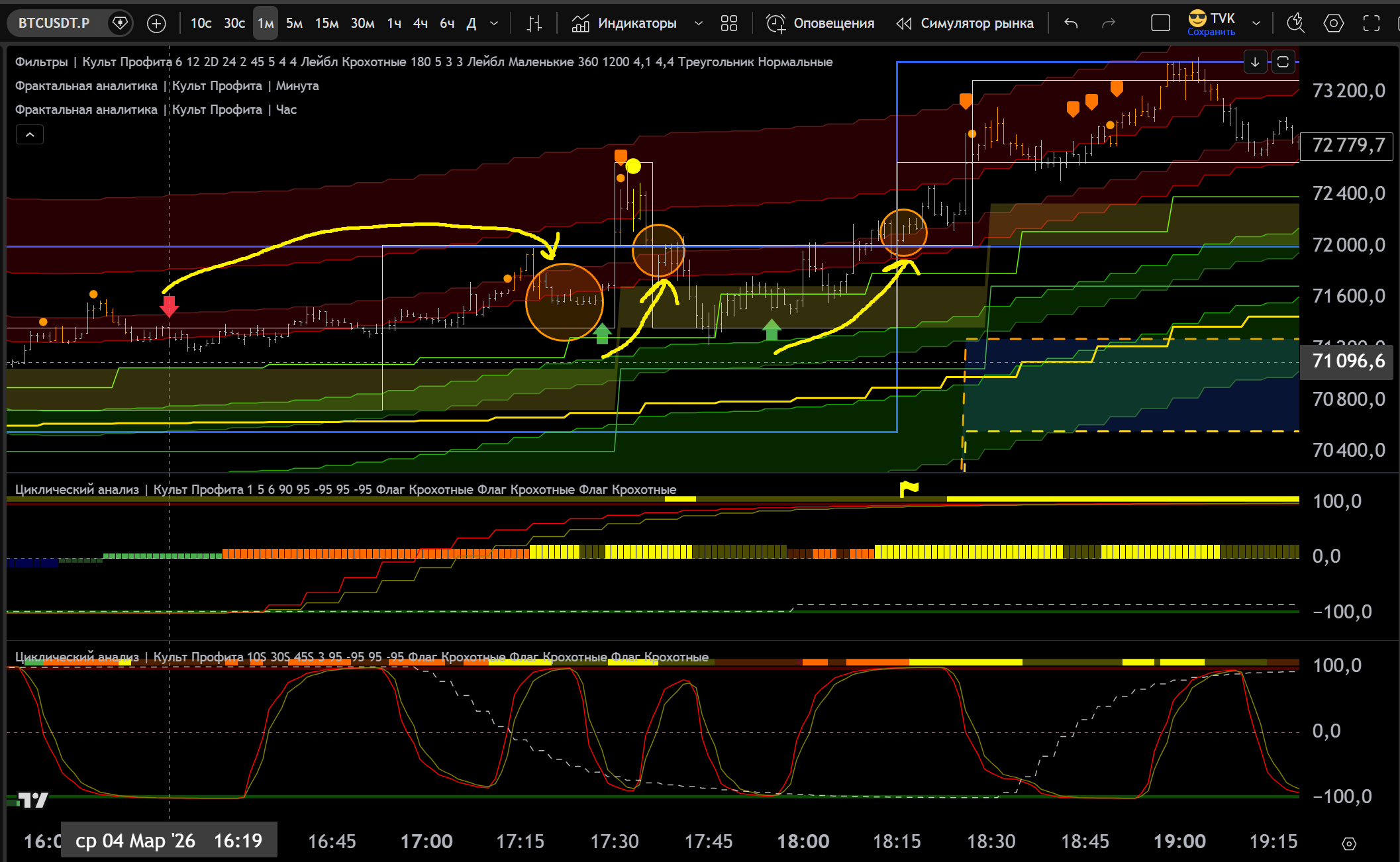Viewport: 1400px width, 862px height.
Task: Switch to the 5м timeframe
Action: (294, 24)
